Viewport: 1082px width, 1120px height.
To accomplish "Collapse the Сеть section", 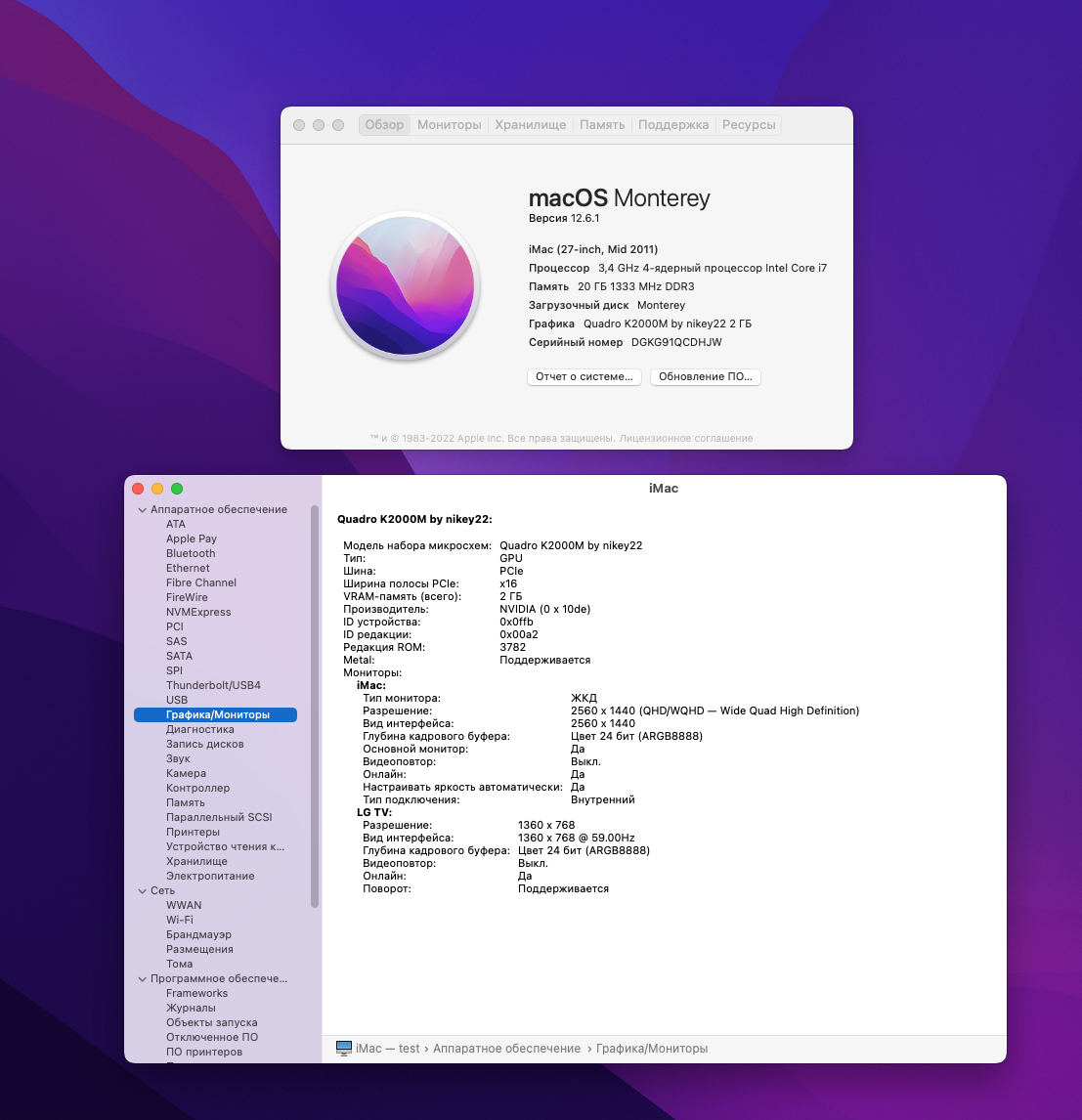I will coord(142,891).
